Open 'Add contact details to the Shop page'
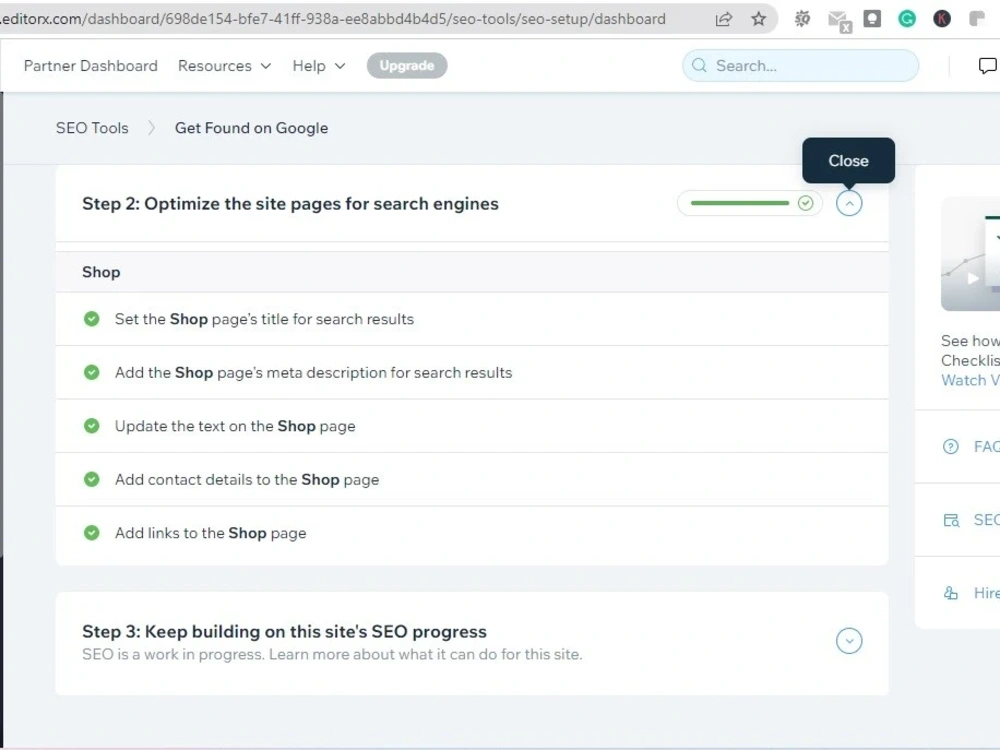Screen dimensions: 1000x750 pos(472,480)
